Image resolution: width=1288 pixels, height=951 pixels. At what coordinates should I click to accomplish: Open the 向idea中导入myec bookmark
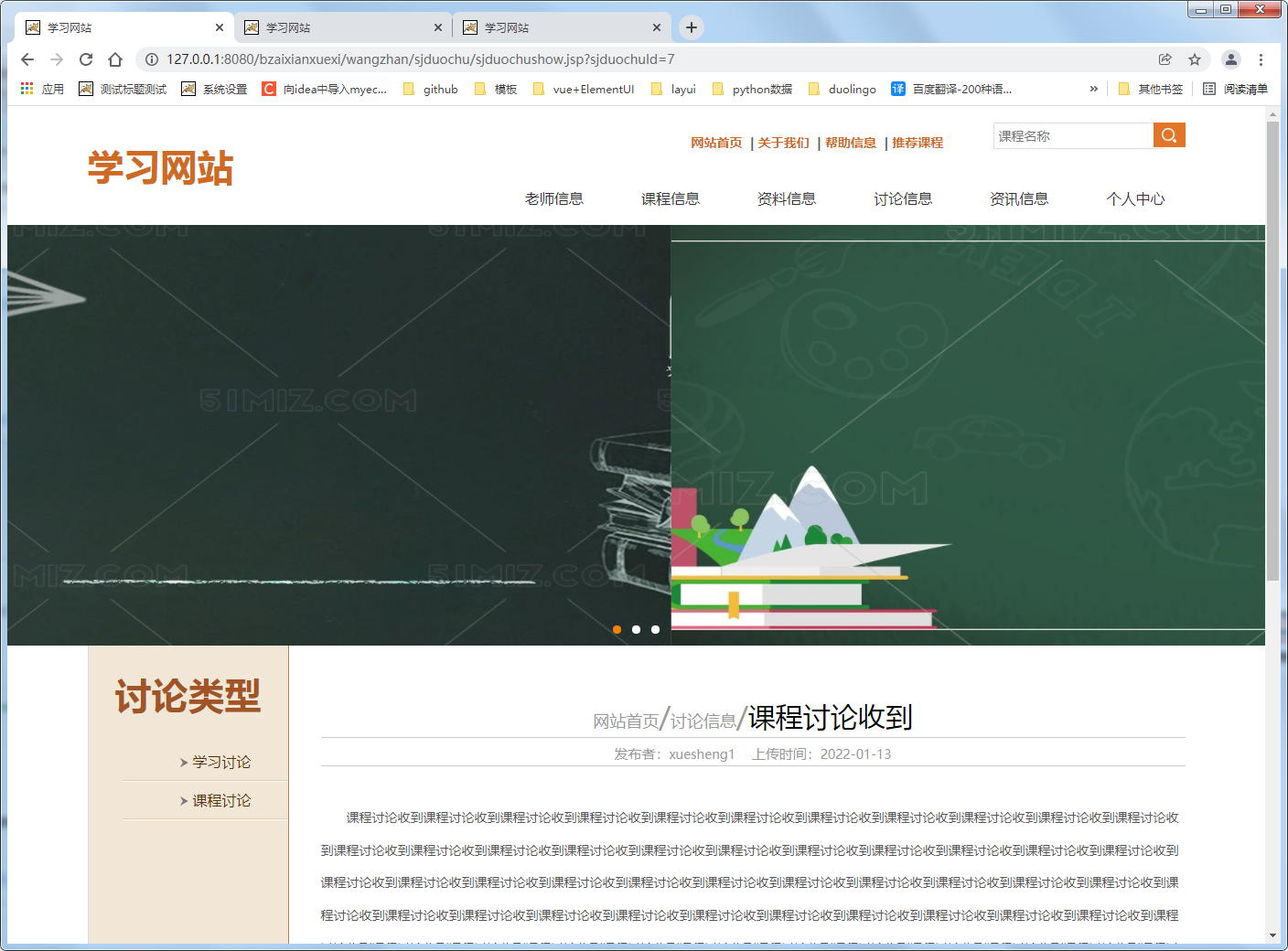click(325, 89)
